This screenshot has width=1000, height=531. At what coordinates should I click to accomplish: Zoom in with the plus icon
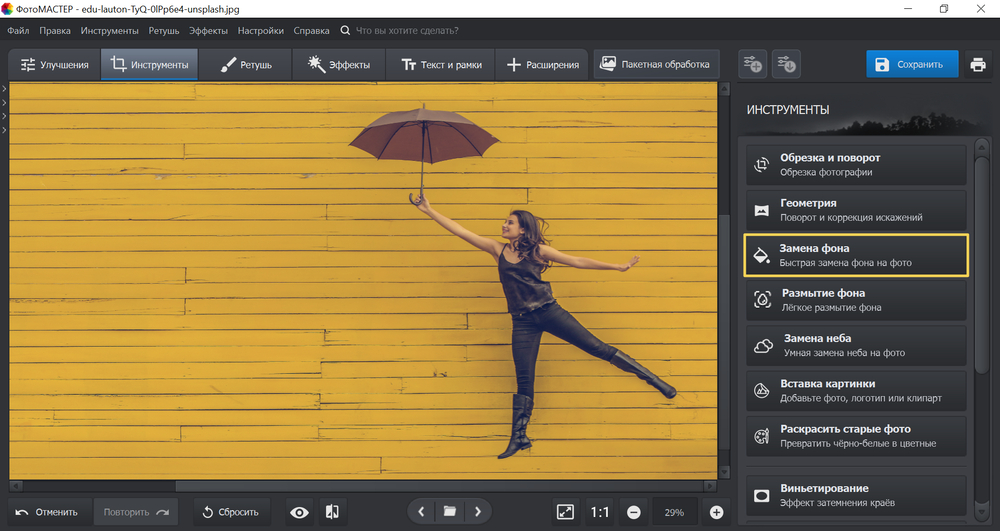click(x=716, y=512)
